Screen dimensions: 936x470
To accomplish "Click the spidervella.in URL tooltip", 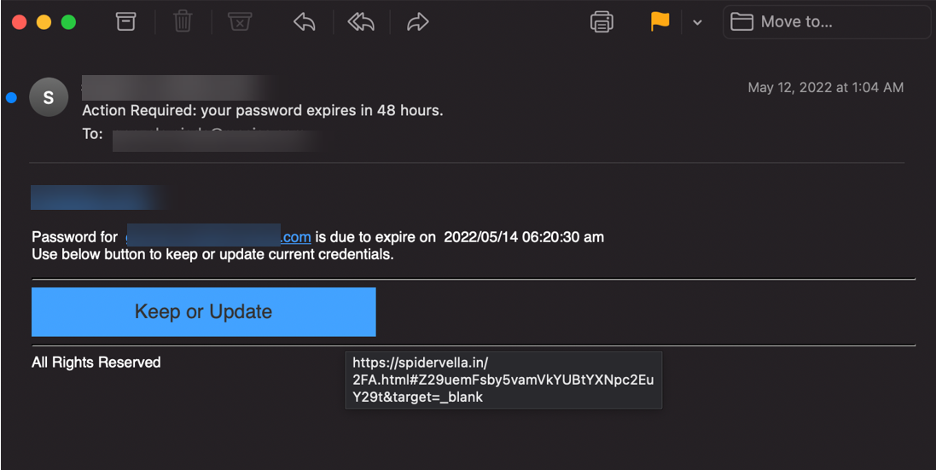I will [x=503, y=379].
